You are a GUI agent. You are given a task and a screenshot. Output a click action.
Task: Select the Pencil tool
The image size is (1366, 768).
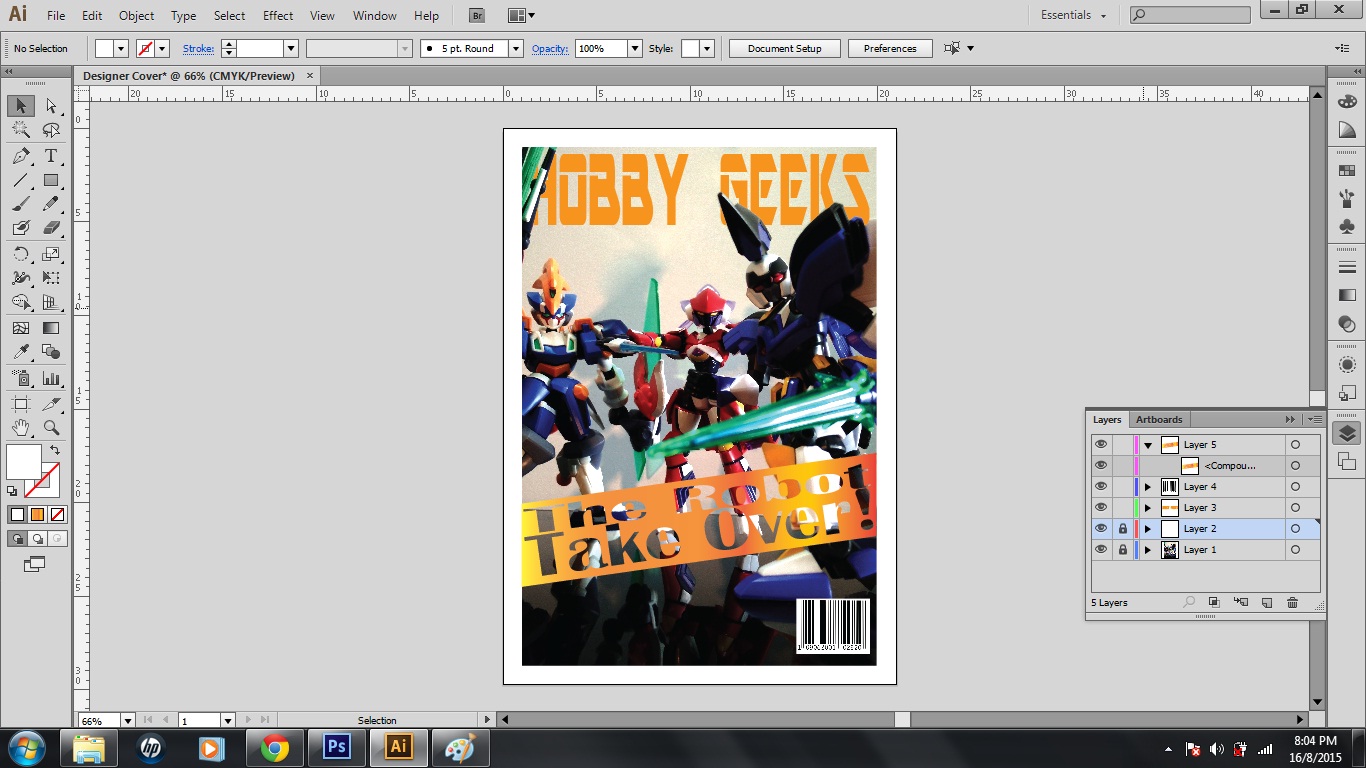(x=51, y=204)
